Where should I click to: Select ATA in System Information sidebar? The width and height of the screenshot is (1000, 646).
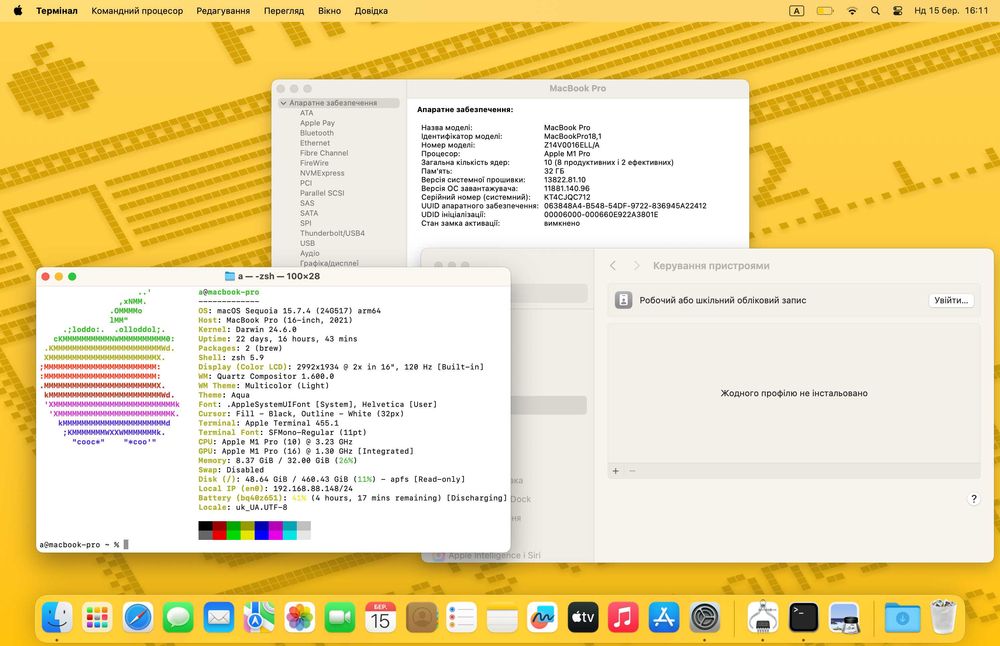tap(307, 113)
